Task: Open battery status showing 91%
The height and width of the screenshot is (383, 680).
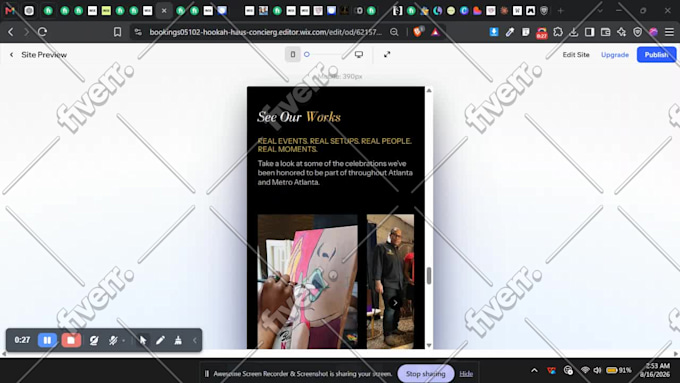Action: [618, 370]
